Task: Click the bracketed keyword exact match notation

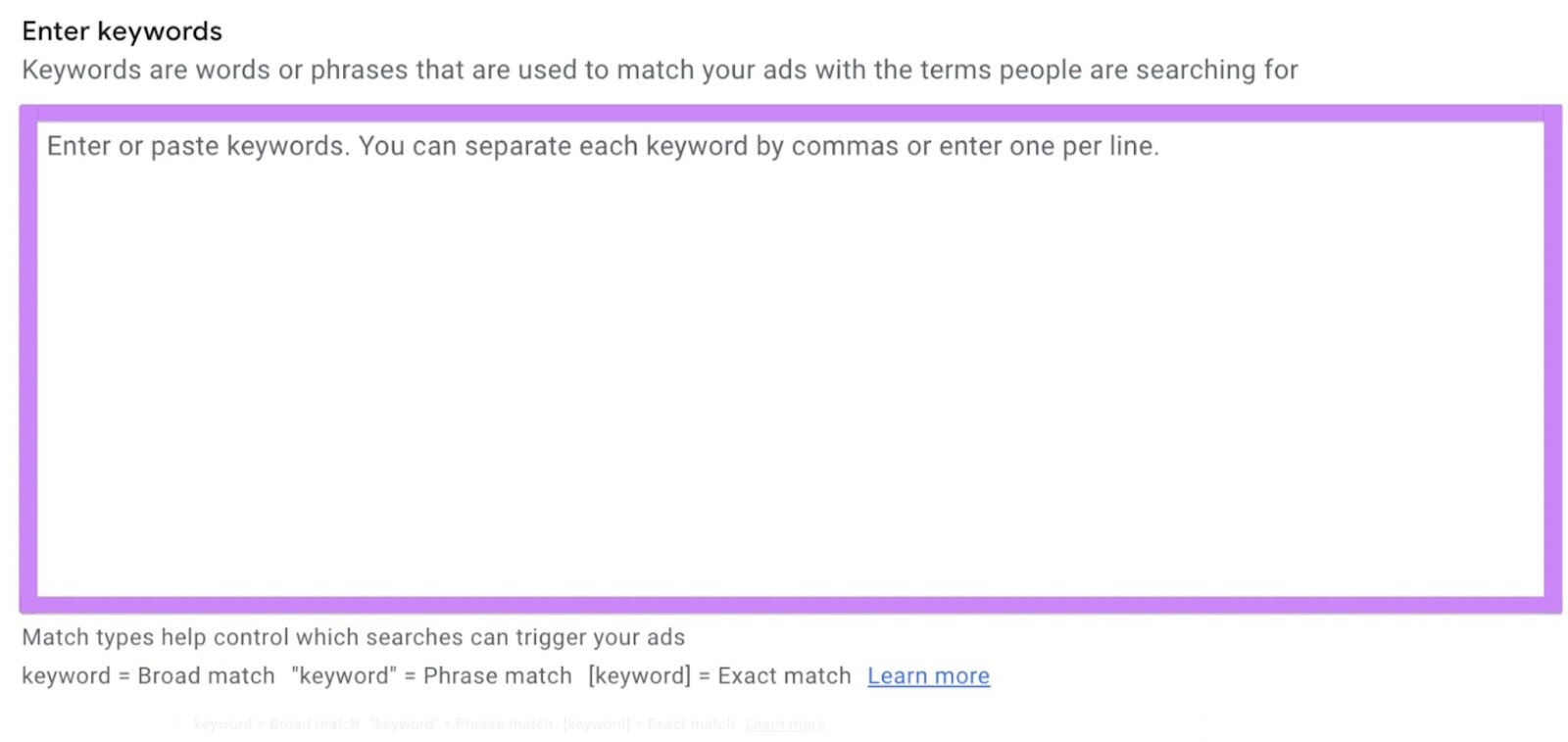Action: [x=636, y=675]
